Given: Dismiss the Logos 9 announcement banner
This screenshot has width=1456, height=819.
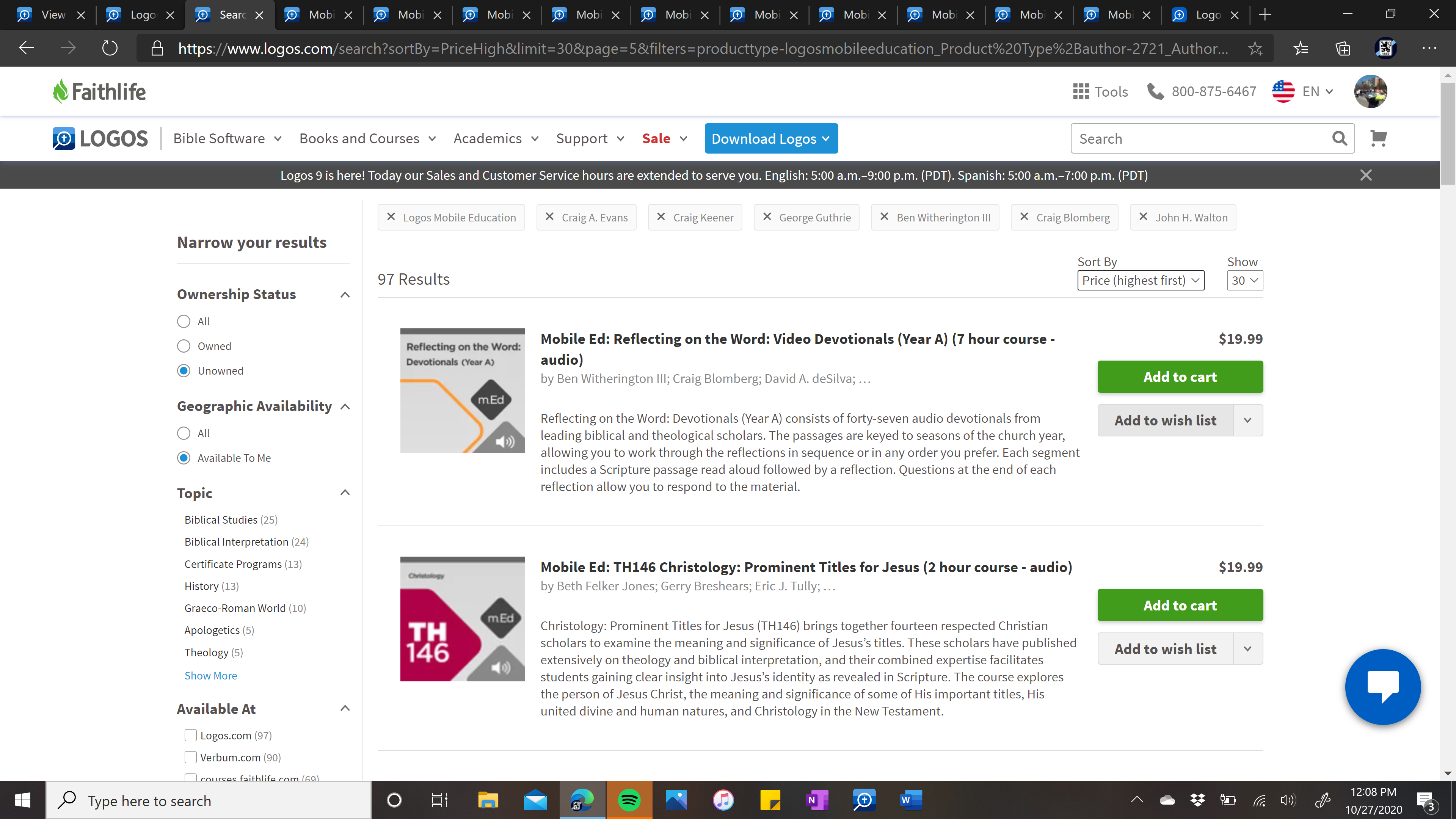Looking at the screenshot, I should coord(1365,175).
